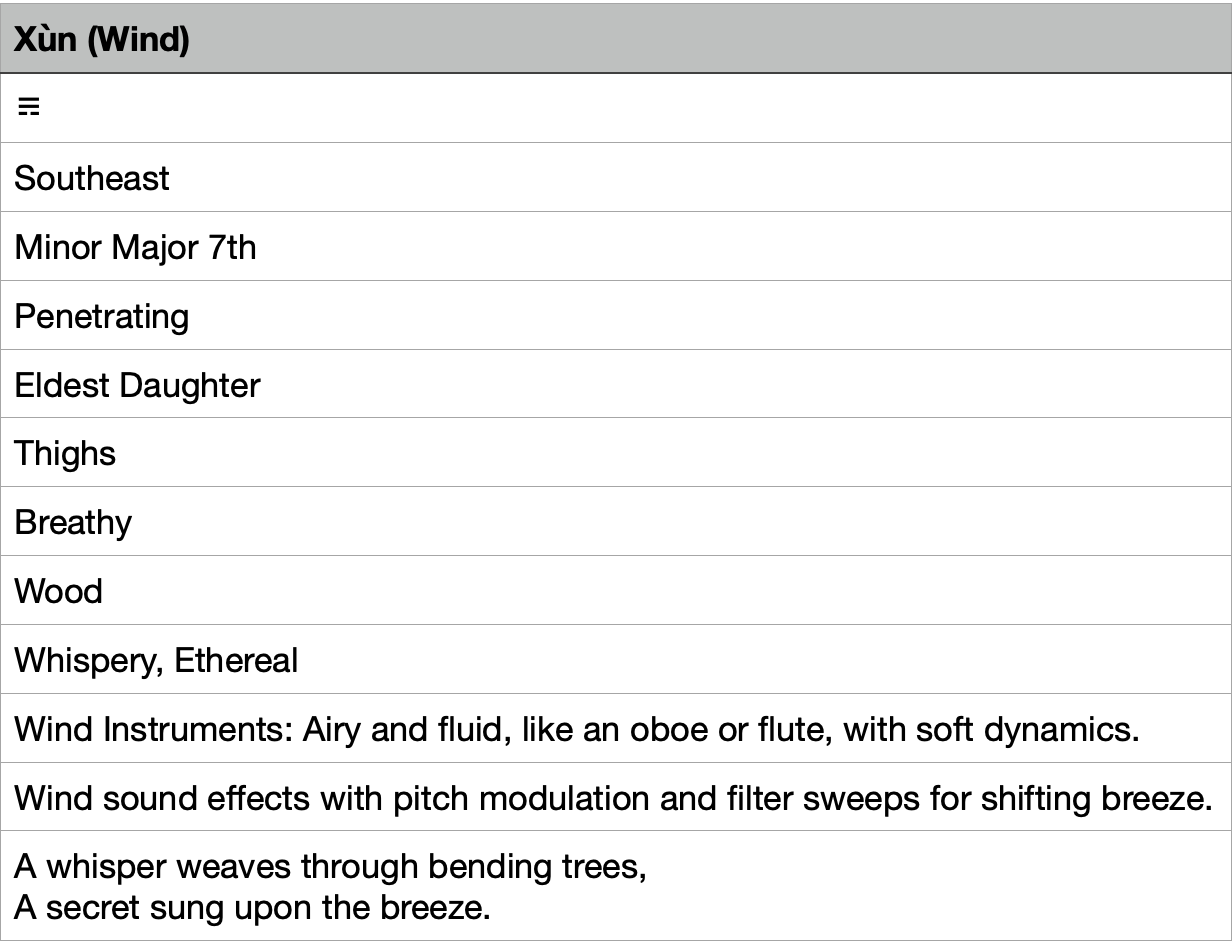Click the line 'A whisper weaves through bending trees'
This screenshot has height=942, width=1232.
pos(330,867)
